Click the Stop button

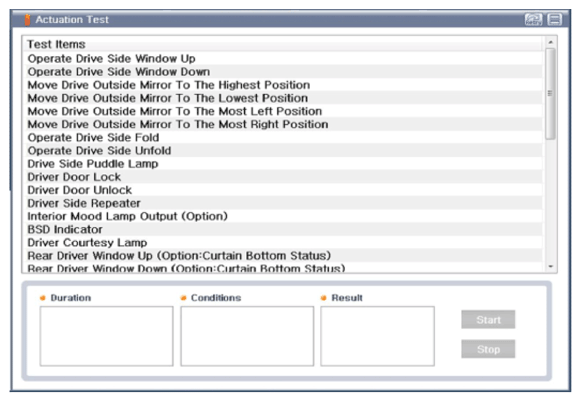pyautogui.click(x=488, y=349)
